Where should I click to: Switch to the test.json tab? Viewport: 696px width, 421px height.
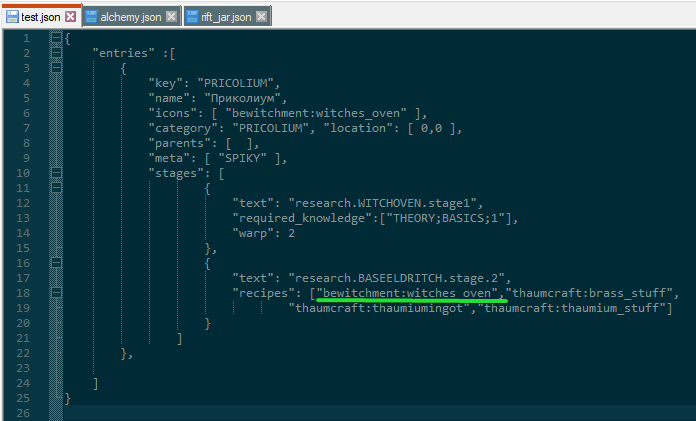[x=41, y=17]
